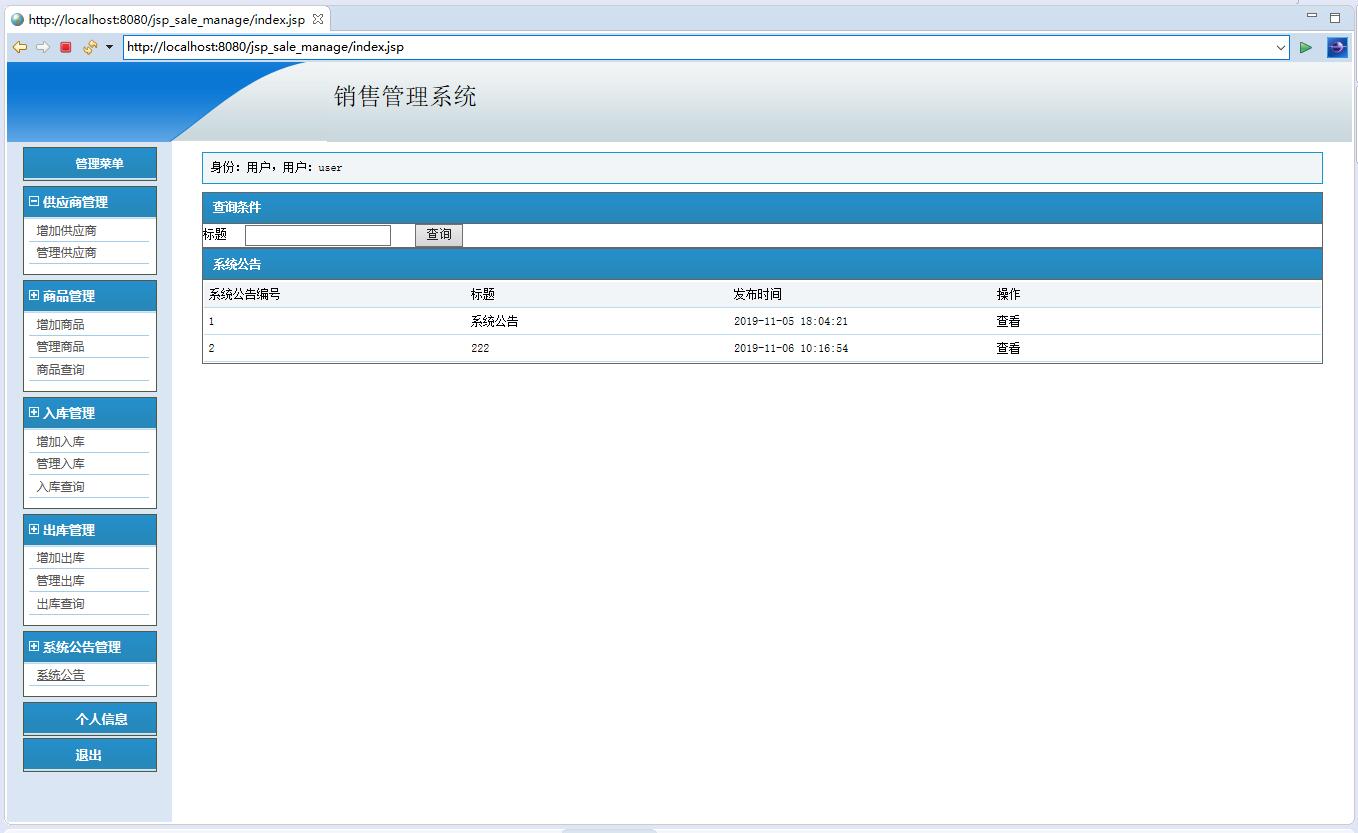Select the index.jsp browser tab

(160, 18)
